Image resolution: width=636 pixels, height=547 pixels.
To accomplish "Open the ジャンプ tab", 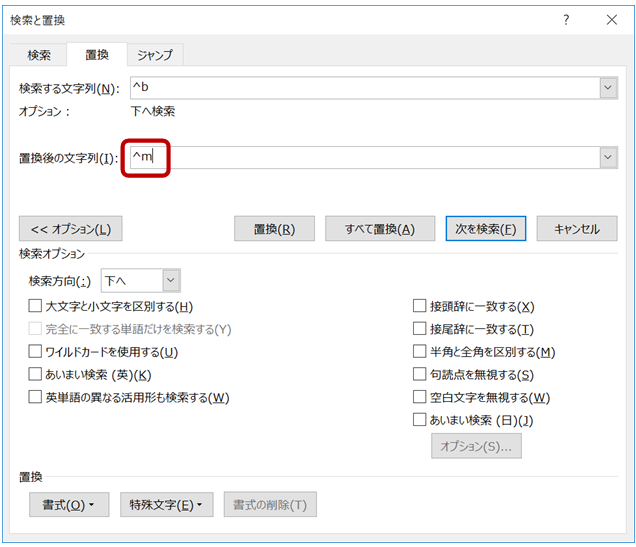I will (x=154, y=55).
